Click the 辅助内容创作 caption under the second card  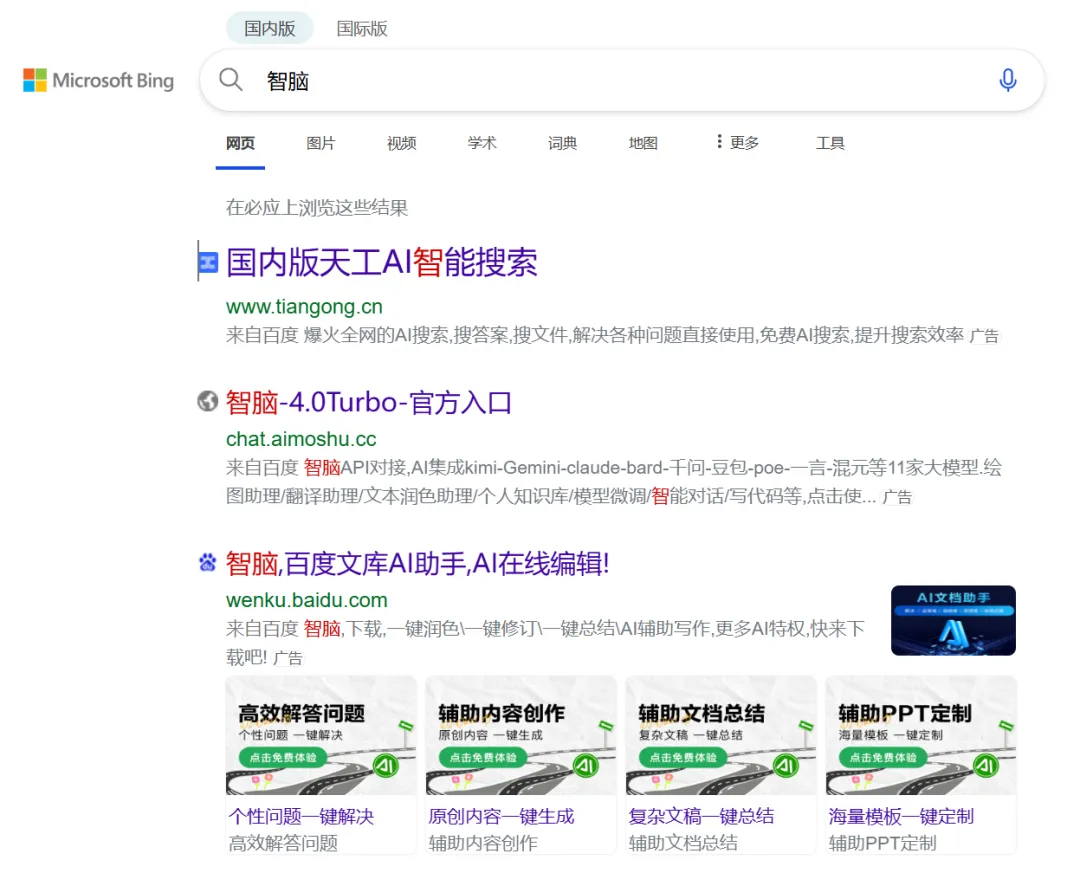(x=483, y=843)
